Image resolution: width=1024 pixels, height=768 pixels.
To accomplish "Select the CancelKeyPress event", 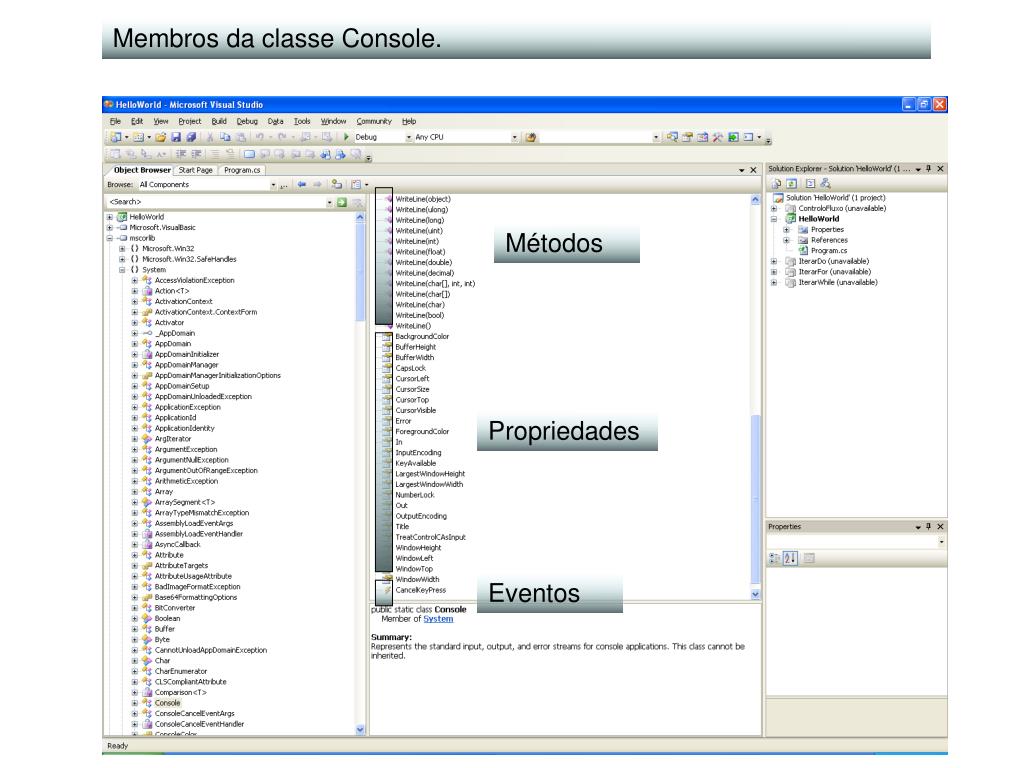I will [421, 590].
